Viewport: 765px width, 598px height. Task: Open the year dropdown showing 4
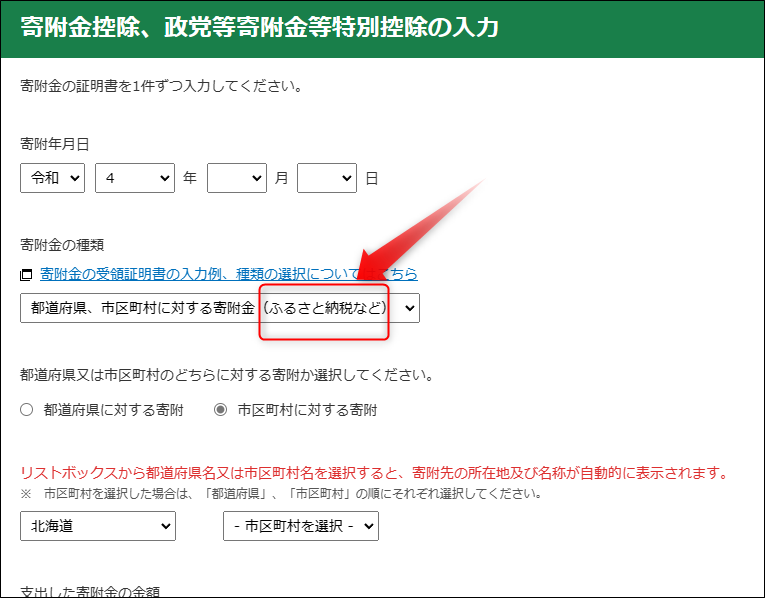pos(135,178)
